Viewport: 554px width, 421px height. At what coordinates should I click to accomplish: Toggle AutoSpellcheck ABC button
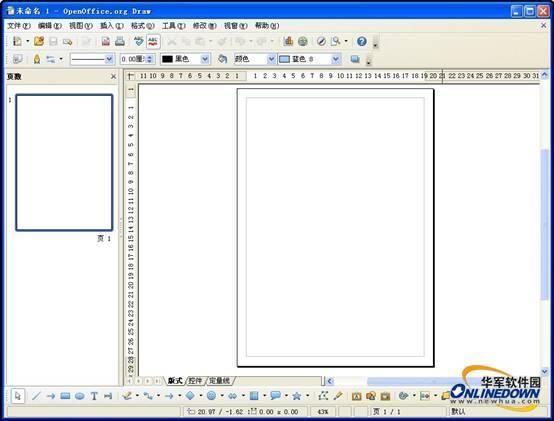pos(153,41)
